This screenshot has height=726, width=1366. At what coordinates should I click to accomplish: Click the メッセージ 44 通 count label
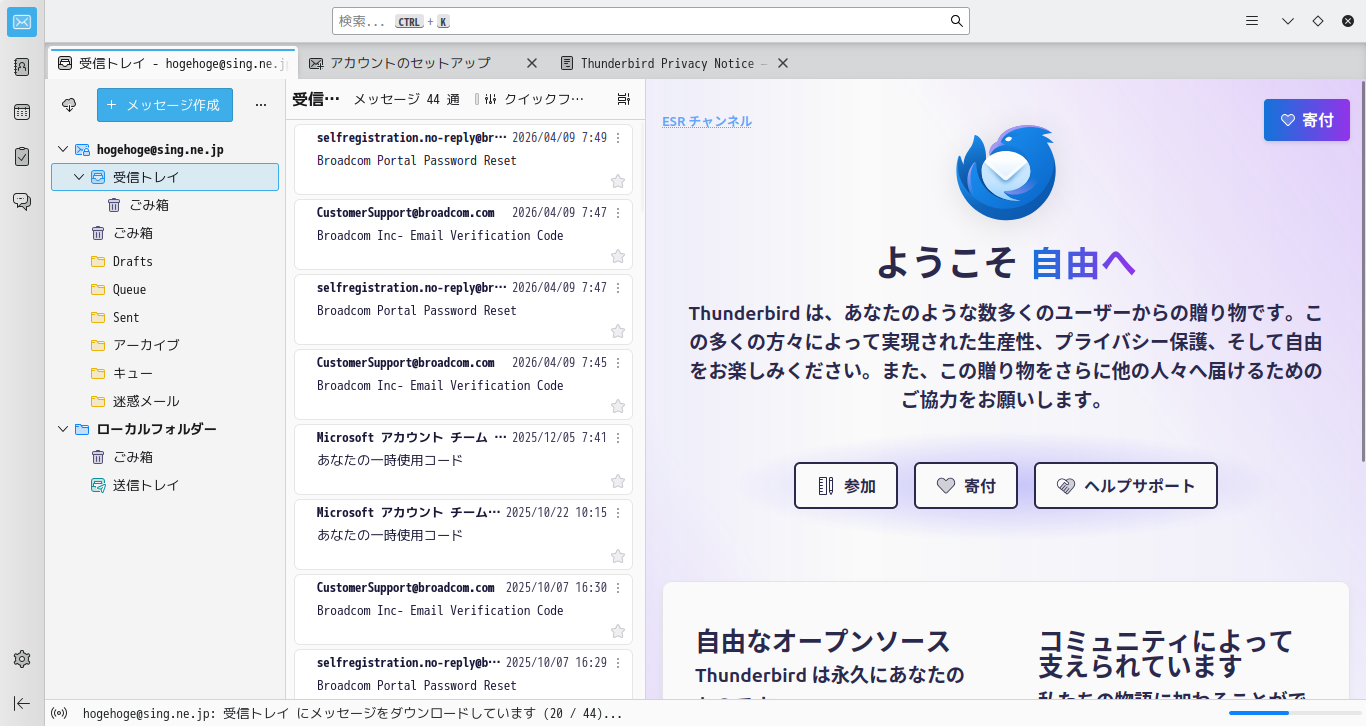pos(406,99)
